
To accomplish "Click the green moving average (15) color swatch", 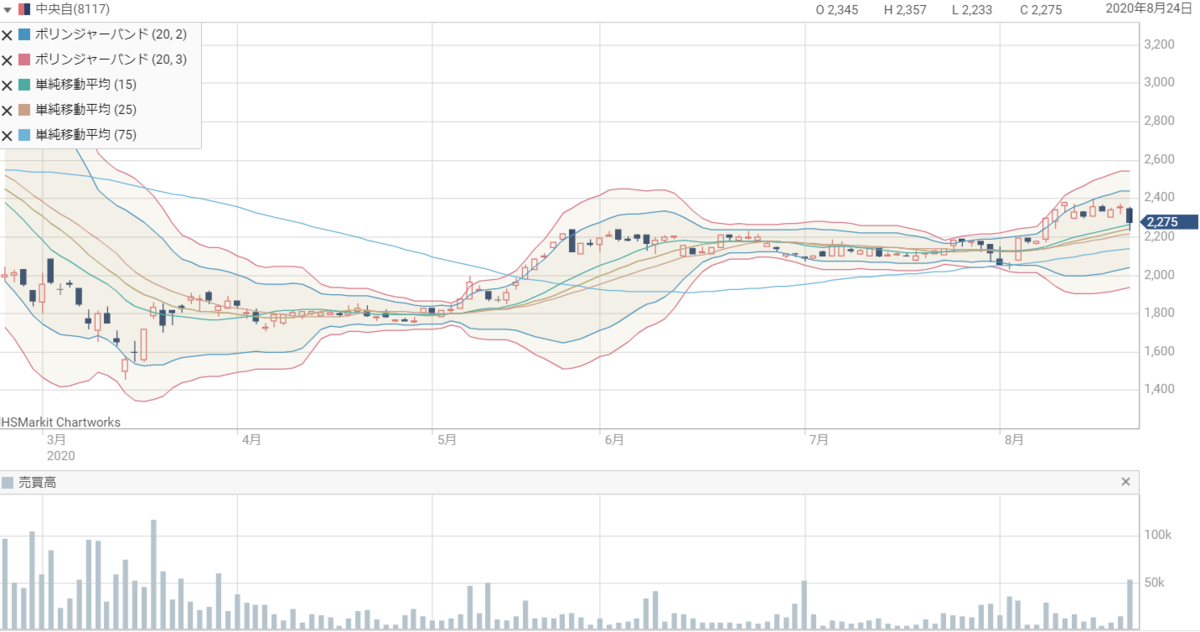I will (x=24, y=85).
